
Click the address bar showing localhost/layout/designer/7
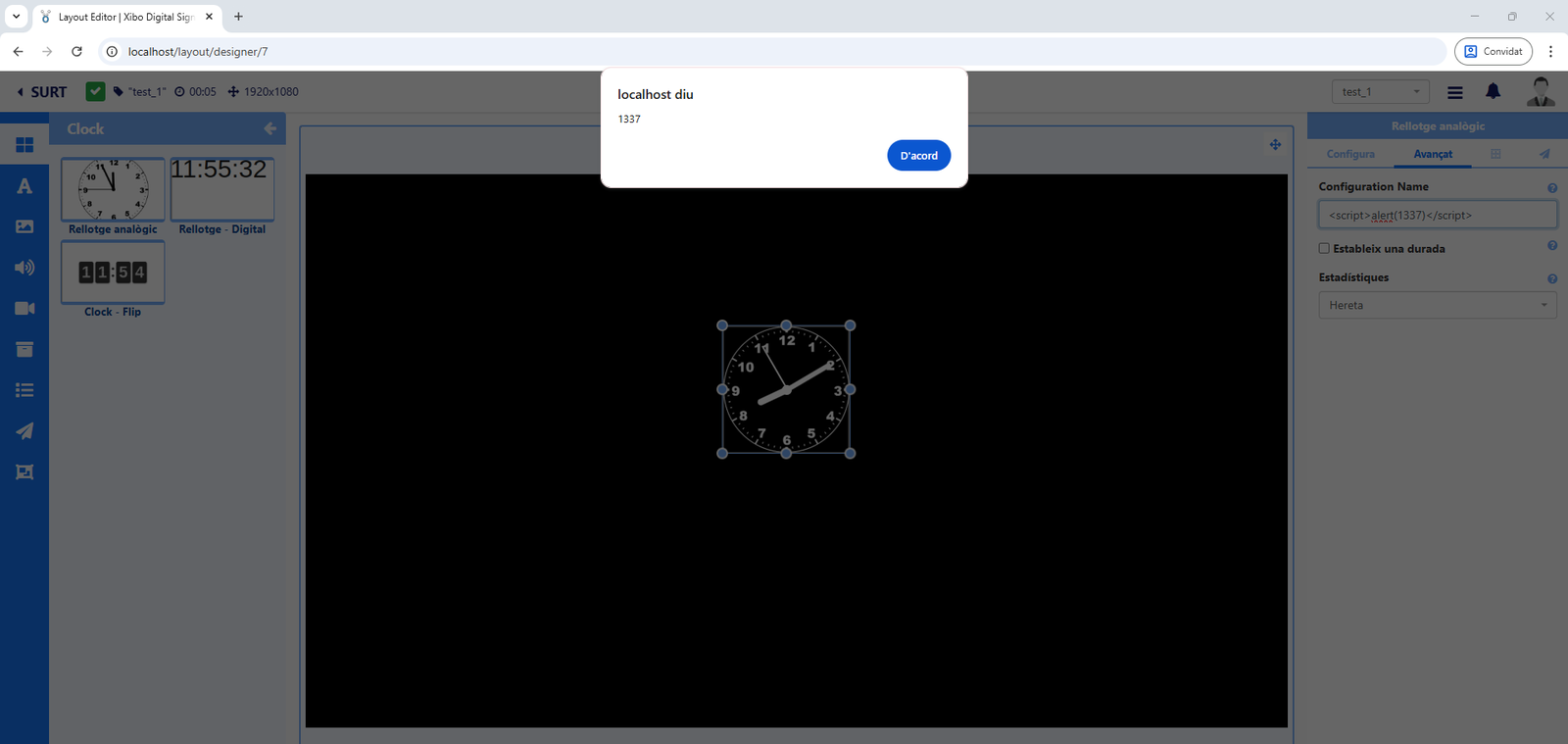[772, 52]
